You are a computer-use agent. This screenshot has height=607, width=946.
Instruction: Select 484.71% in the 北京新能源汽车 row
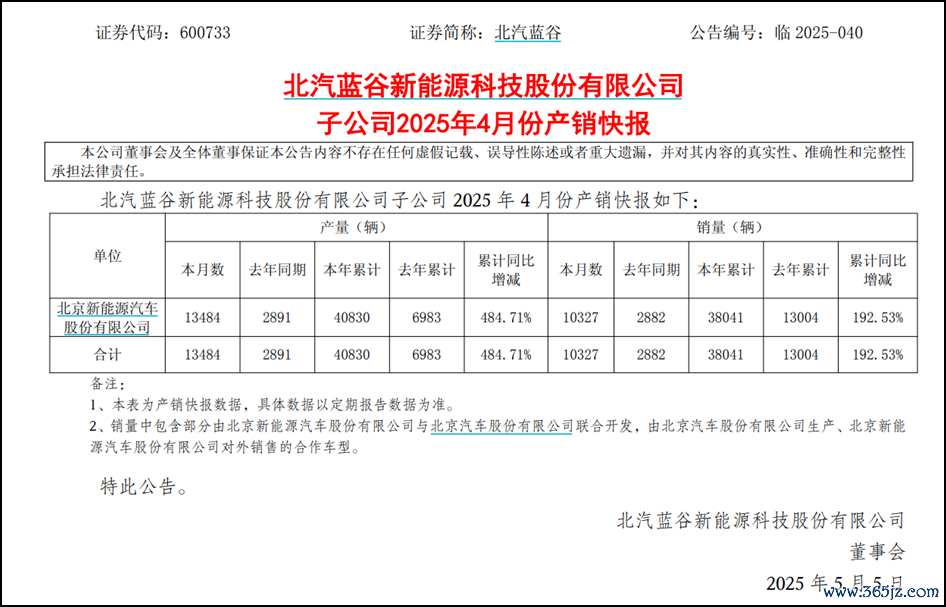pos(506,317)
